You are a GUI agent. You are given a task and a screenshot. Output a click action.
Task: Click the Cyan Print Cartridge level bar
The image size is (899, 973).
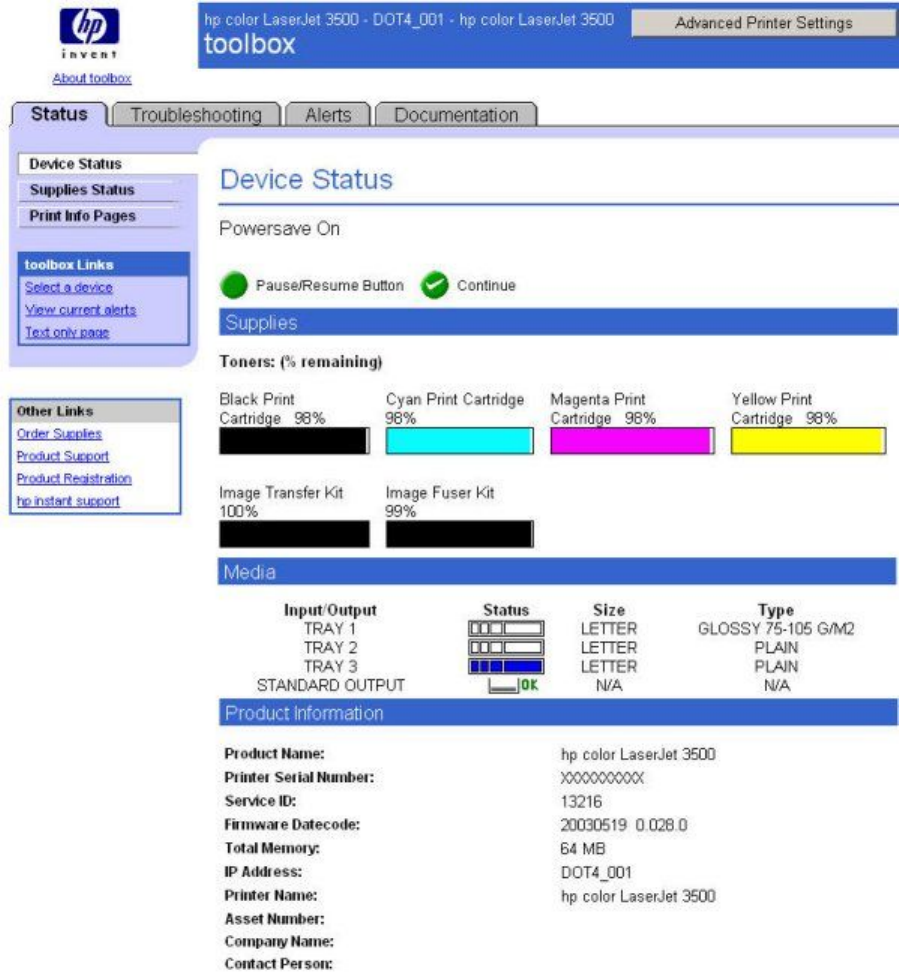pyautogui.click(x=459, y=441)
